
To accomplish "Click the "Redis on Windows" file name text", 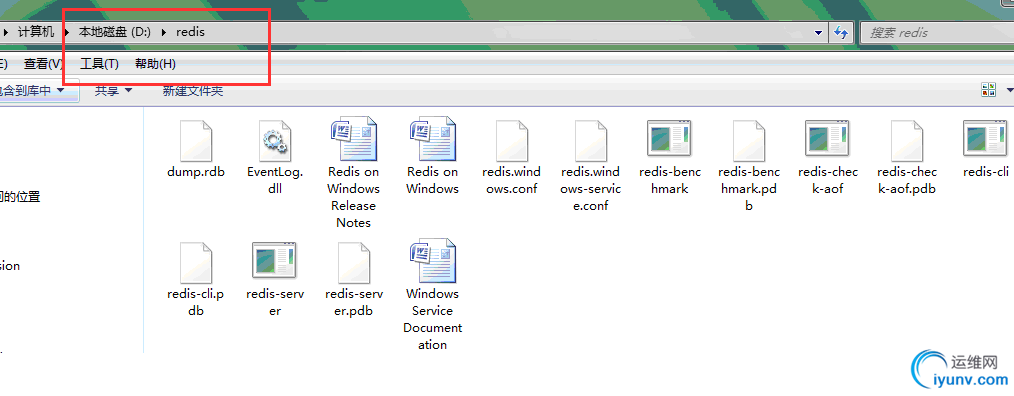I will click(433, 181).
